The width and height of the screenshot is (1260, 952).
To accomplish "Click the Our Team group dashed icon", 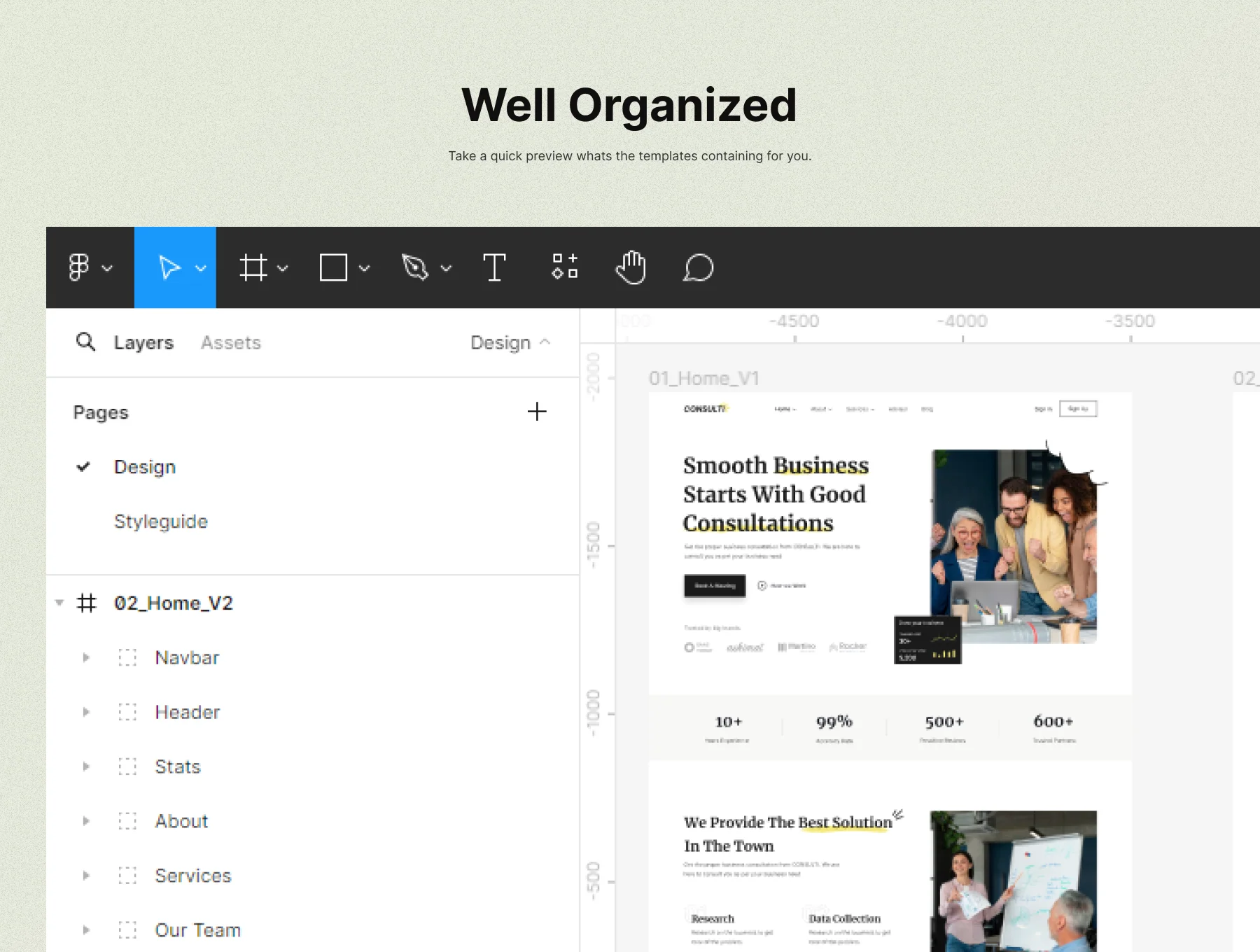I will point(127,930).
